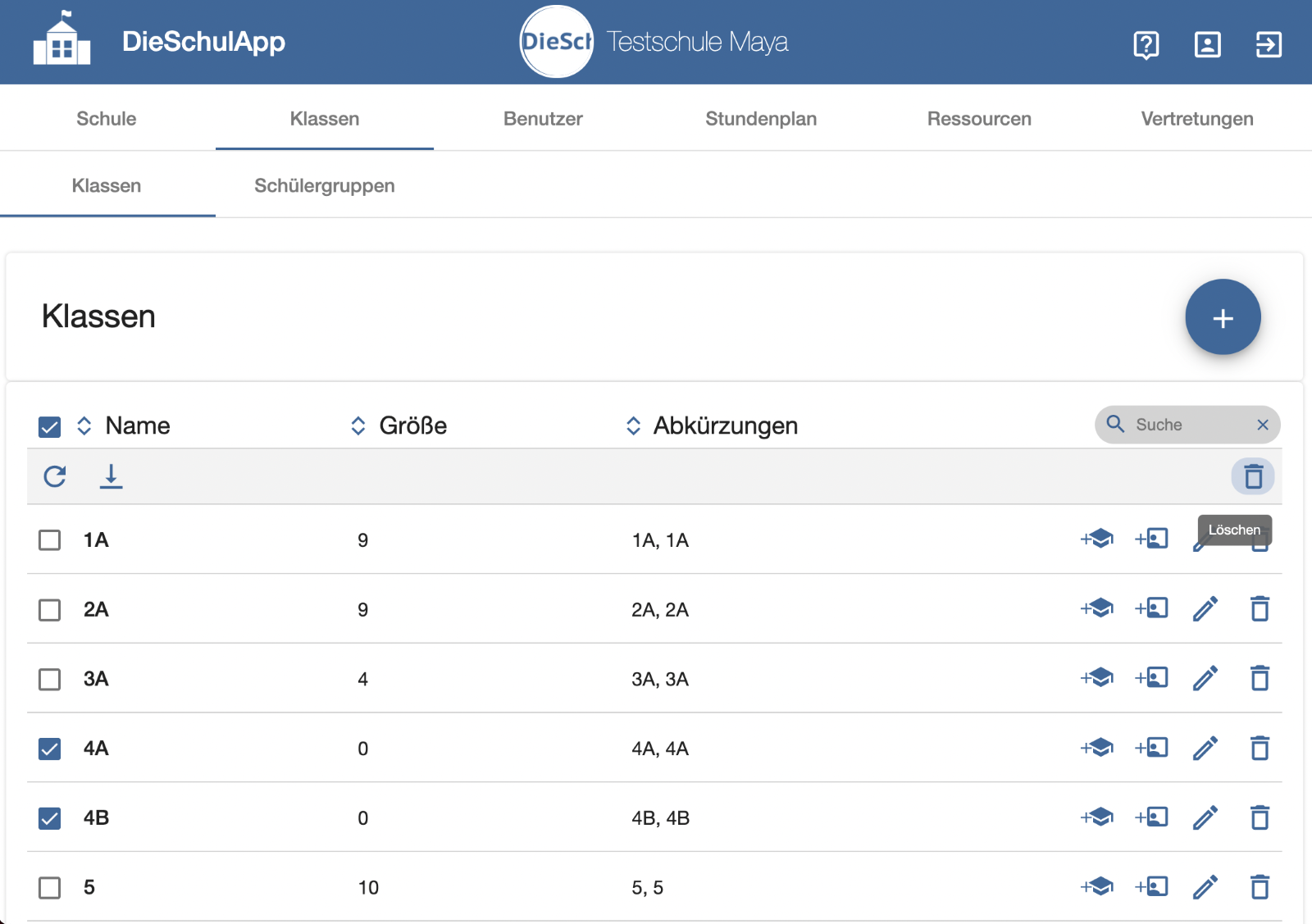Delete class 5 using trash icon
Viewport: 1312px width, 924px height.
1260,887
